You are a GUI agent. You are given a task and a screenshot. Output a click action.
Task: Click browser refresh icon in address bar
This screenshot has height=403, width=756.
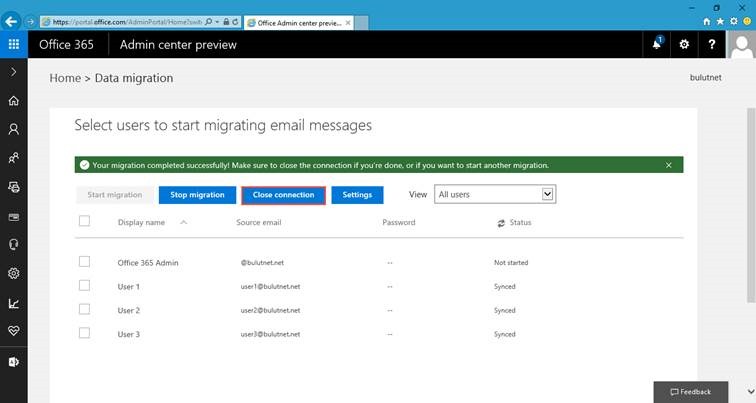point(235,22)
